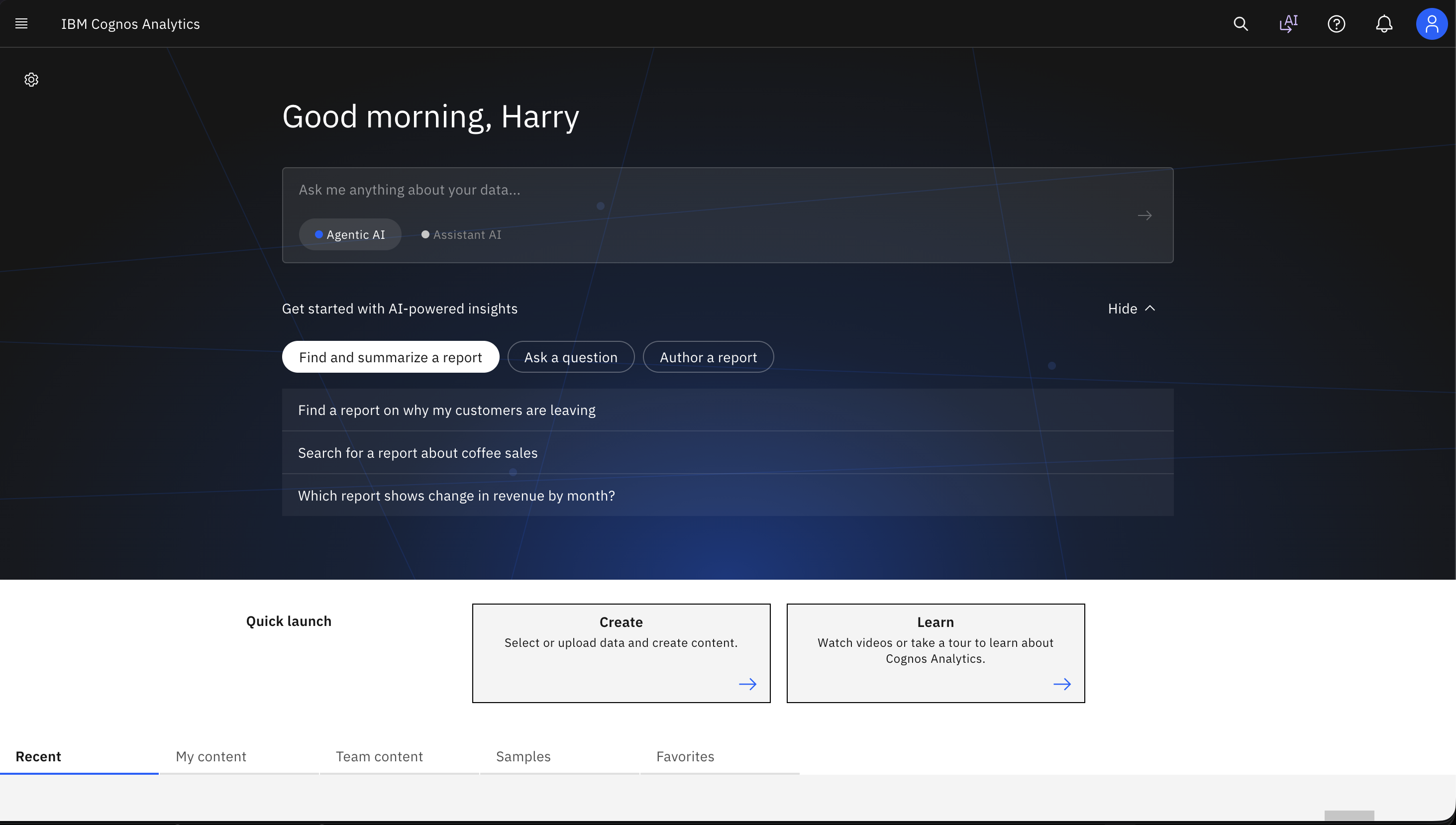Open the home page settings gear
Viewport: 1456px width, 825px height.
pos(31,79)
